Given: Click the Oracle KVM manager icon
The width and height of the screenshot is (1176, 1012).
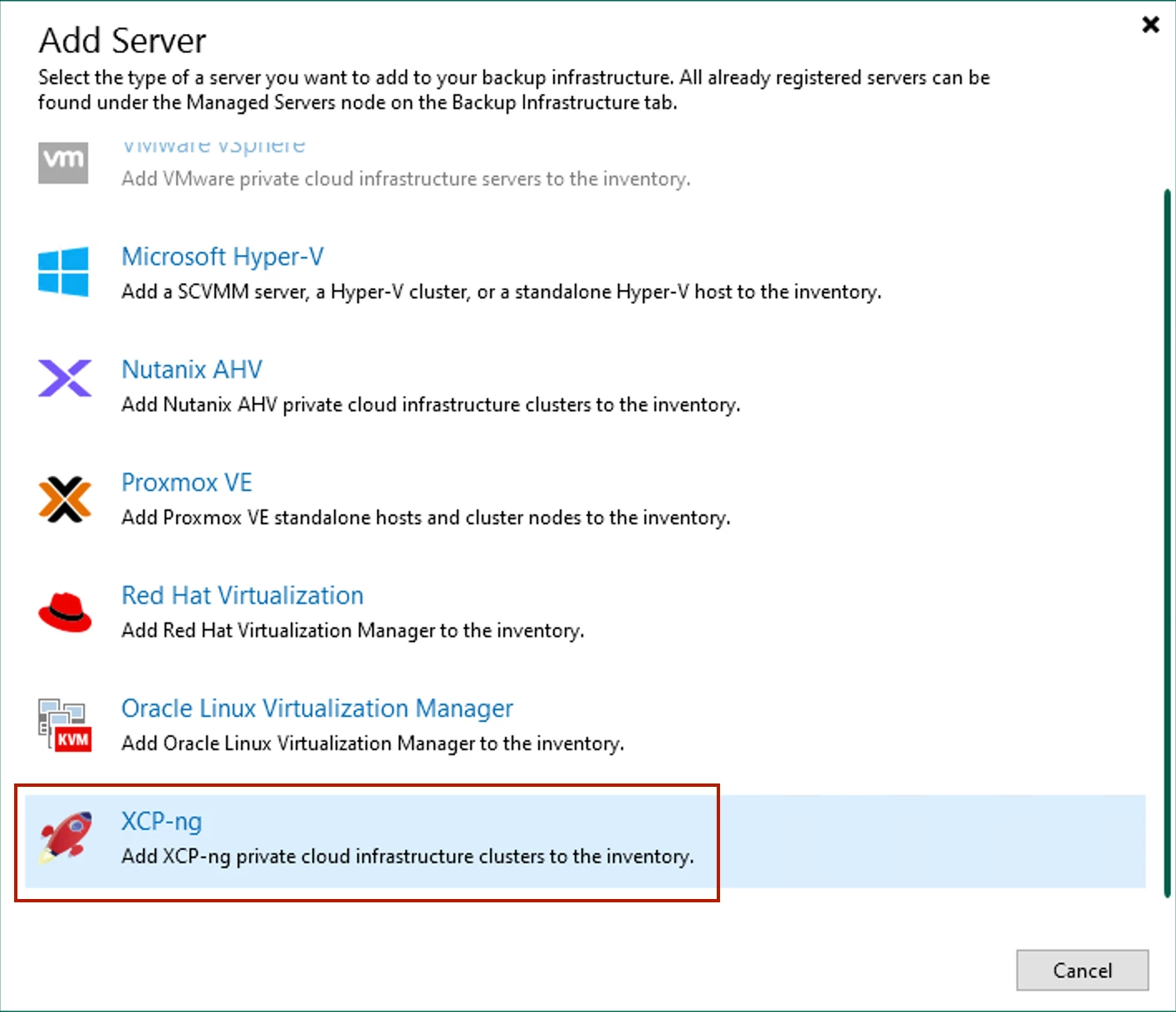Looking at the screenshot, I should 64,725.
